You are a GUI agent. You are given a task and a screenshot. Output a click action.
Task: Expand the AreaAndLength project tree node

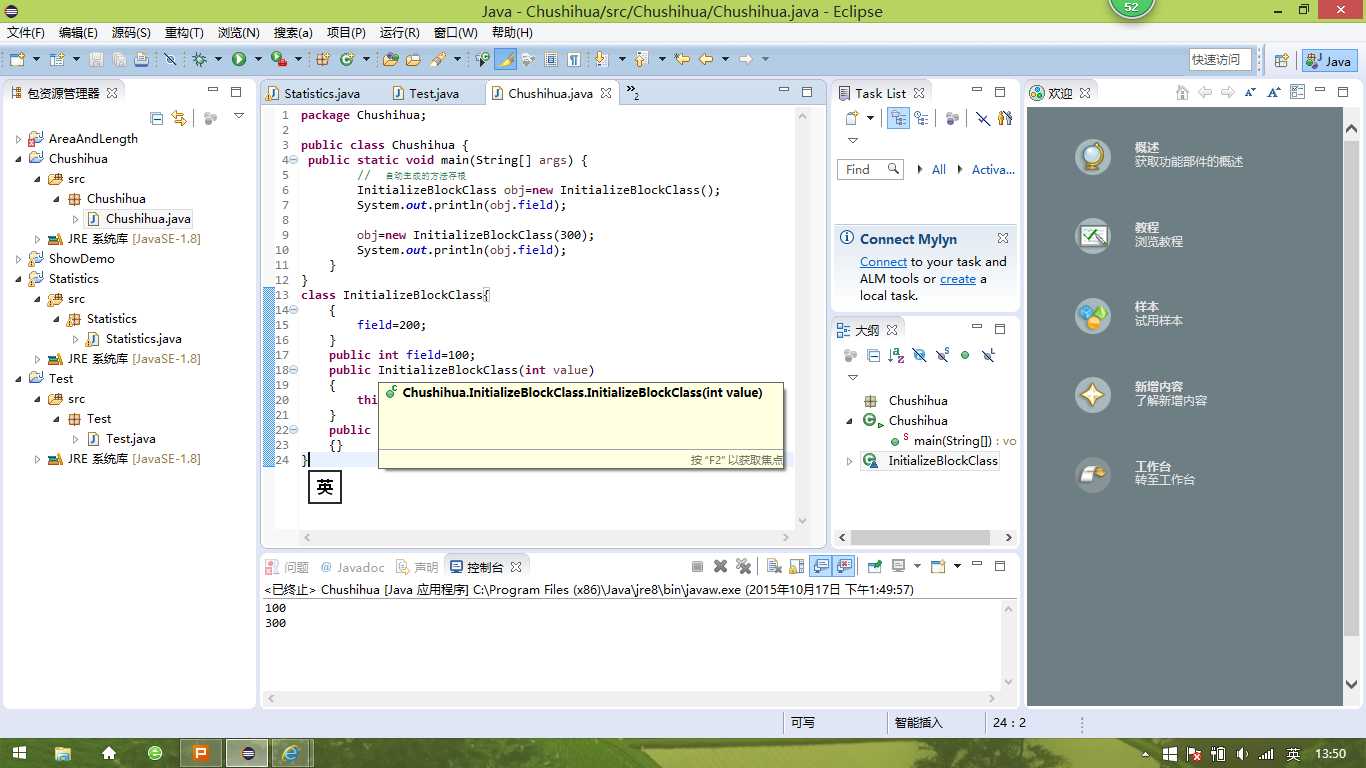19,139
